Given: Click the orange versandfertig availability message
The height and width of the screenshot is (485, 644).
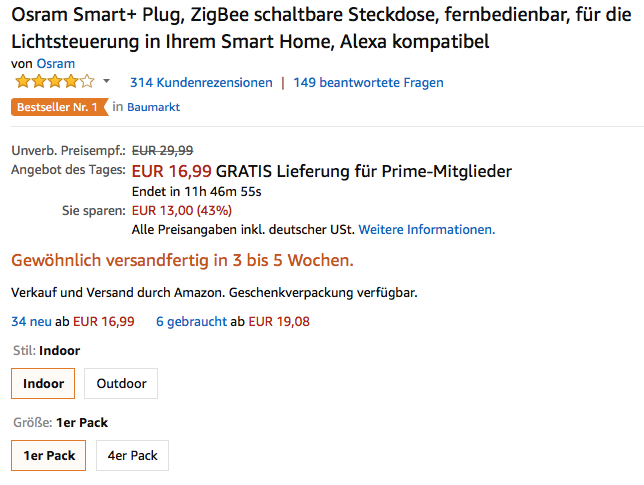Looking at the screenshot, I should (x=182, y=261).
